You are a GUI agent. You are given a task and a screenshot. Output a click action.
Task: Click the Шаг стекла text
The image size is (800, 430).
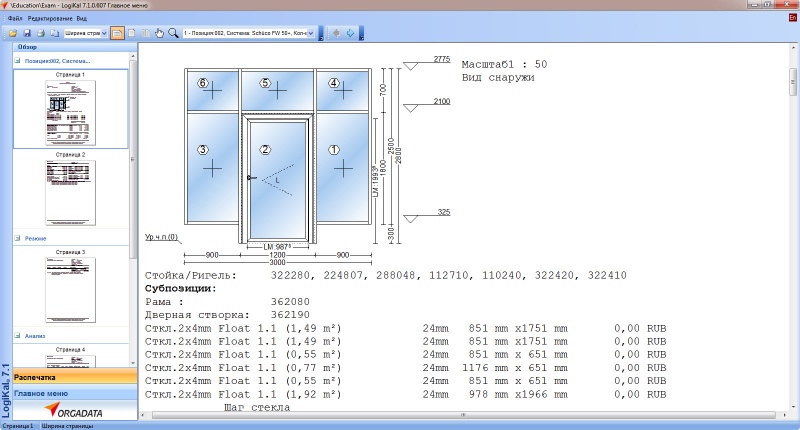point(257,407)
